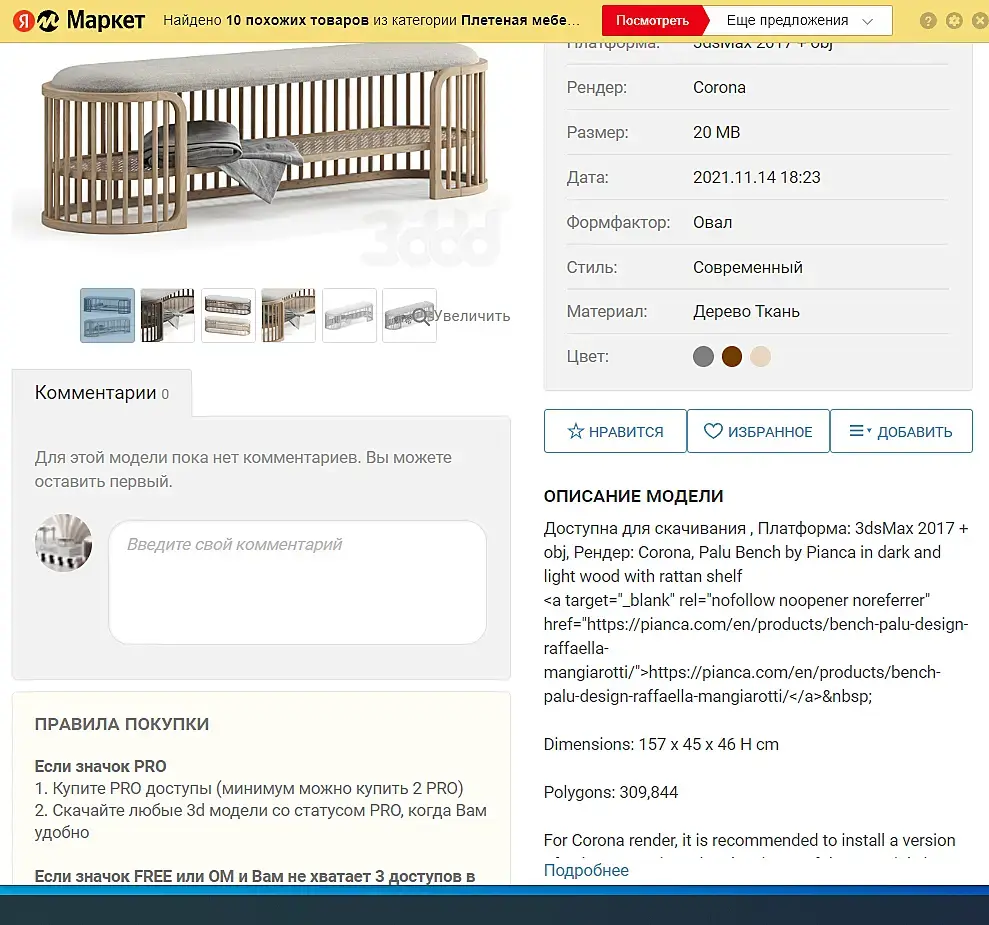Screen dimensions: 989x925
Task: Close the Yandex Market bar
Action: tap(980, 21)
